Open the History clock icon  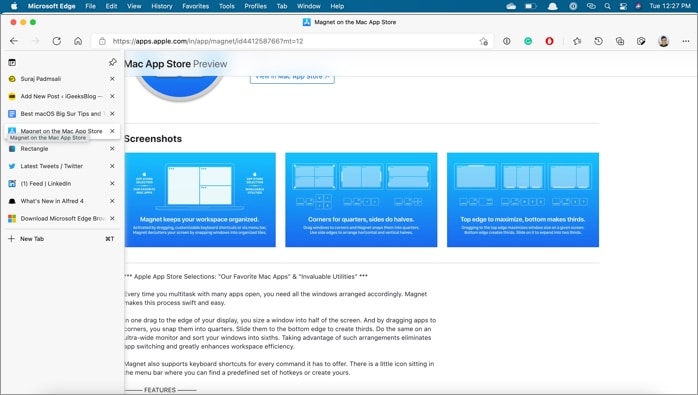point(598,41)
